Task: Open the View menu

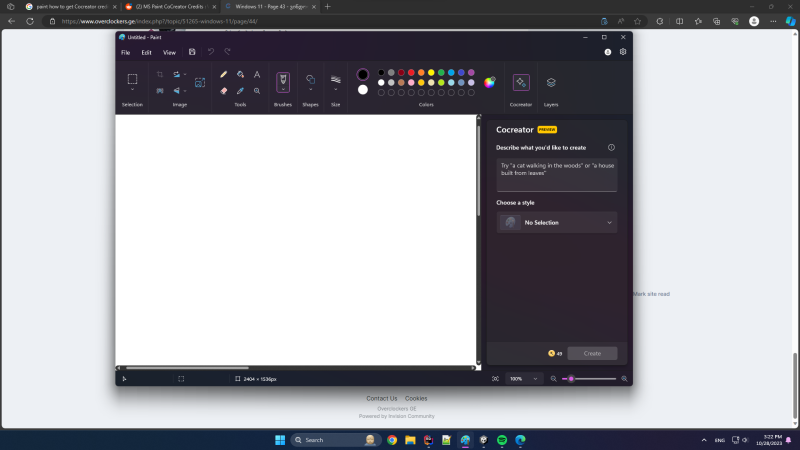Action: click(169, 52)
